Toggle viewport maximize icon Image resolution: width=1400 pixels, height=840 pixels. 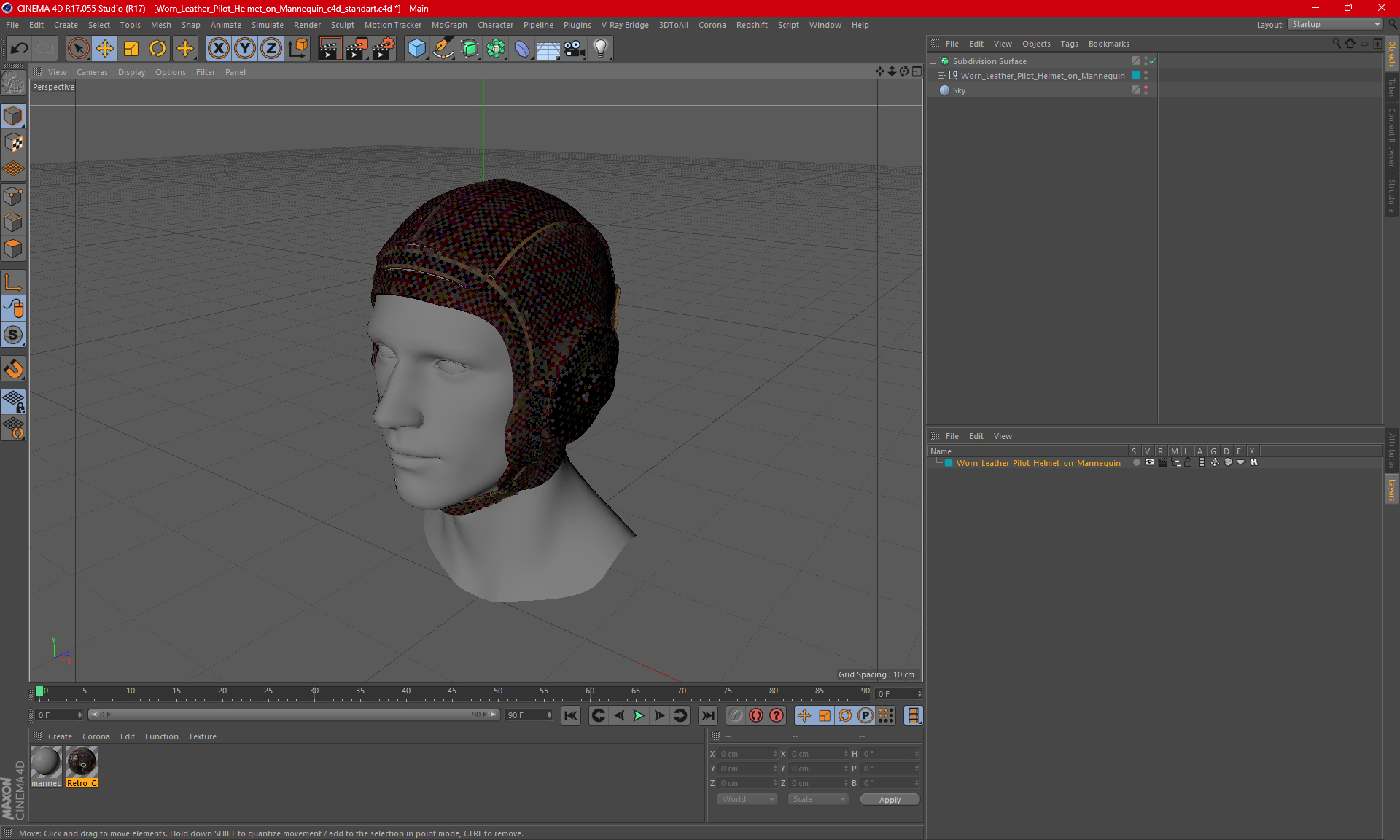tap(917, 71)
